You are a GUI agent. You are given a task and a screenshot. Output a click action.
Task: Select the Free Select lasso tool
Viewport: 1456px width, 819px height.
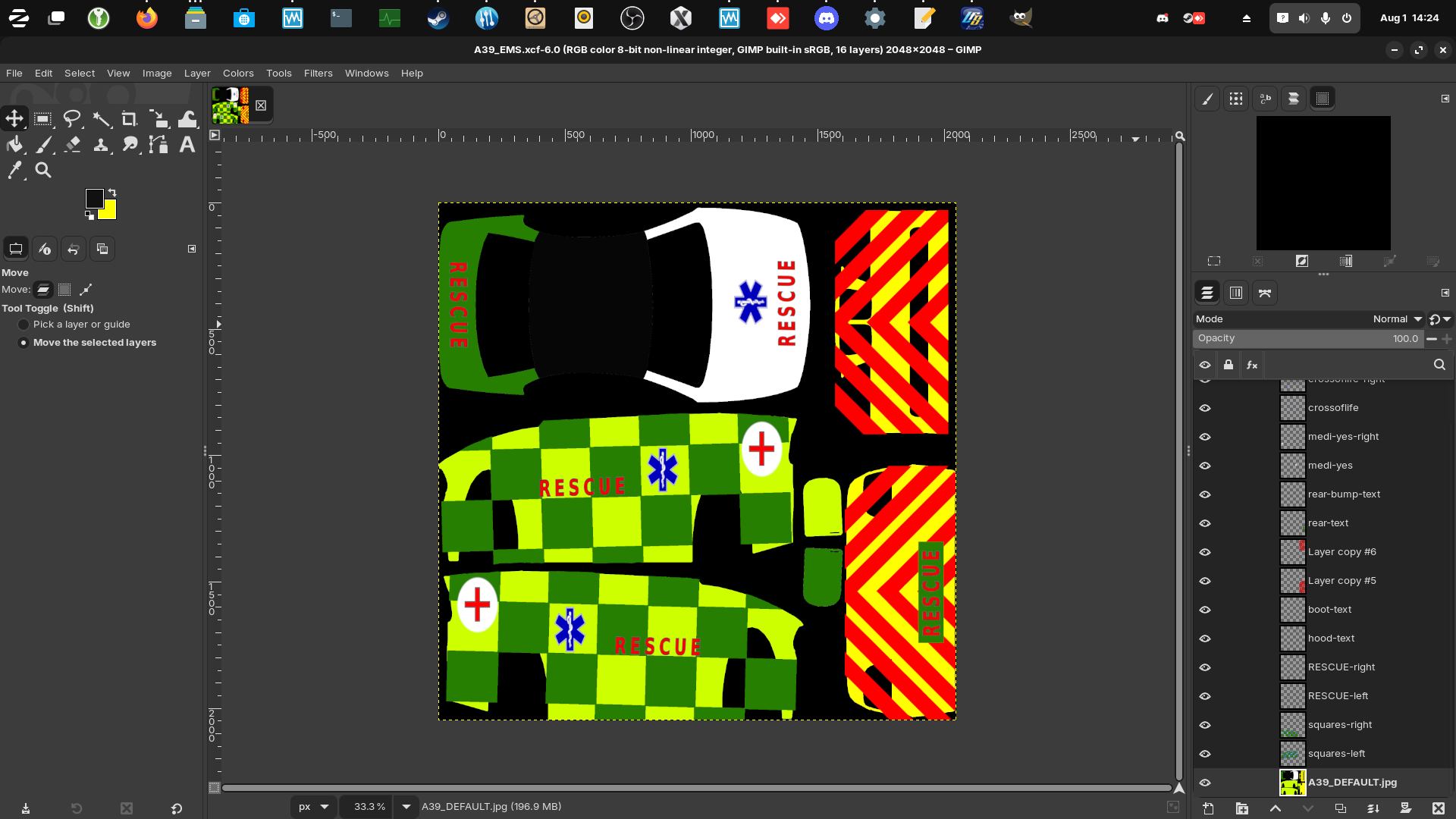72,119
